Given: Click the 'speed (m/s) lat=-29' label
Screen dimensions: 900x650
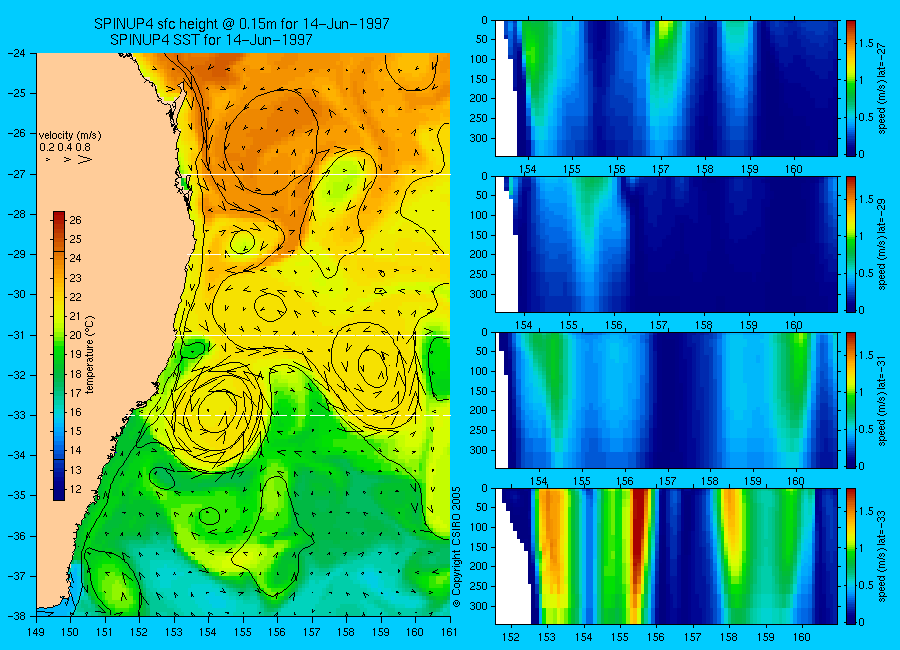Looking at the screenshot, I should pos(882,247).
